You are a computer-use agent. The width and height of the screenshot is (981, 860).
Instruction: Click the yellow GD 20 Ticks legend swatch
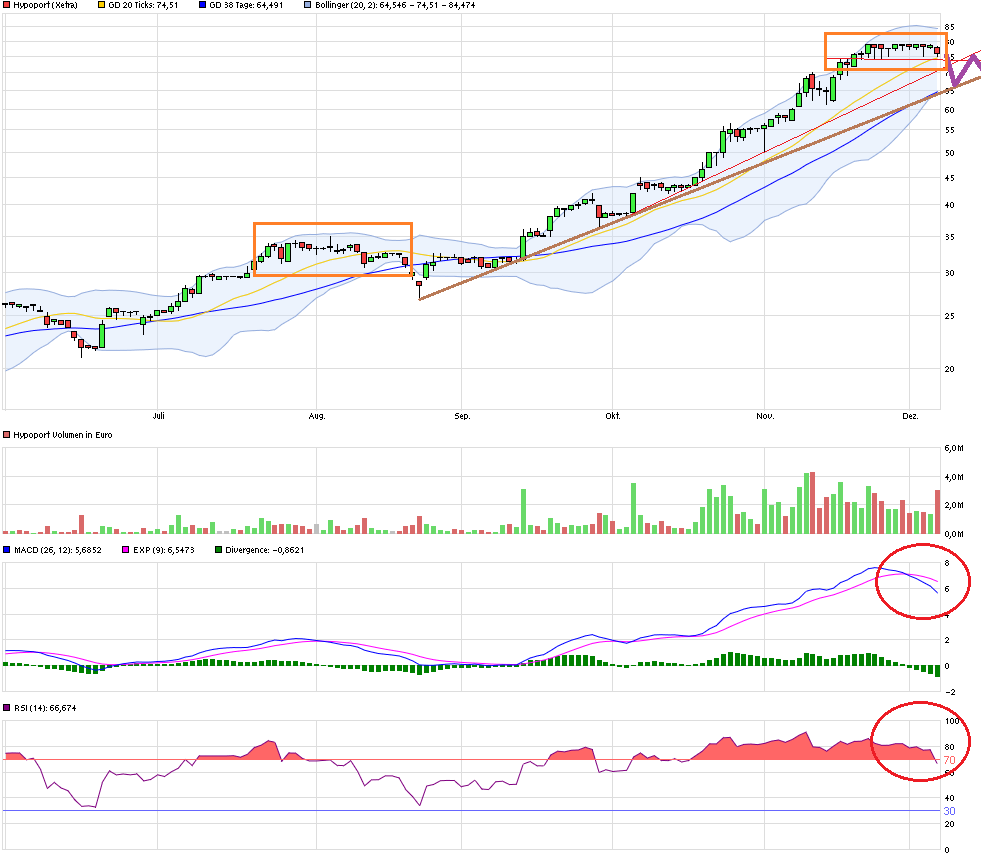tap(101, 5)
